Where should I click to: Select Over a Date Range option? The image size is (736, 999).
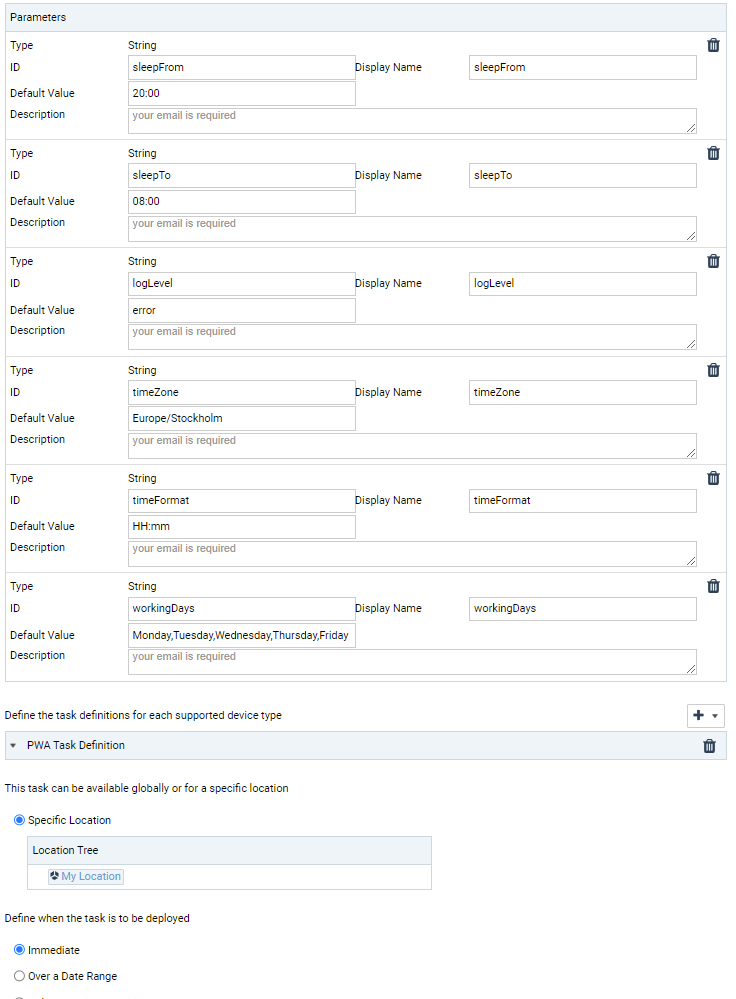(x=19, y=976)
